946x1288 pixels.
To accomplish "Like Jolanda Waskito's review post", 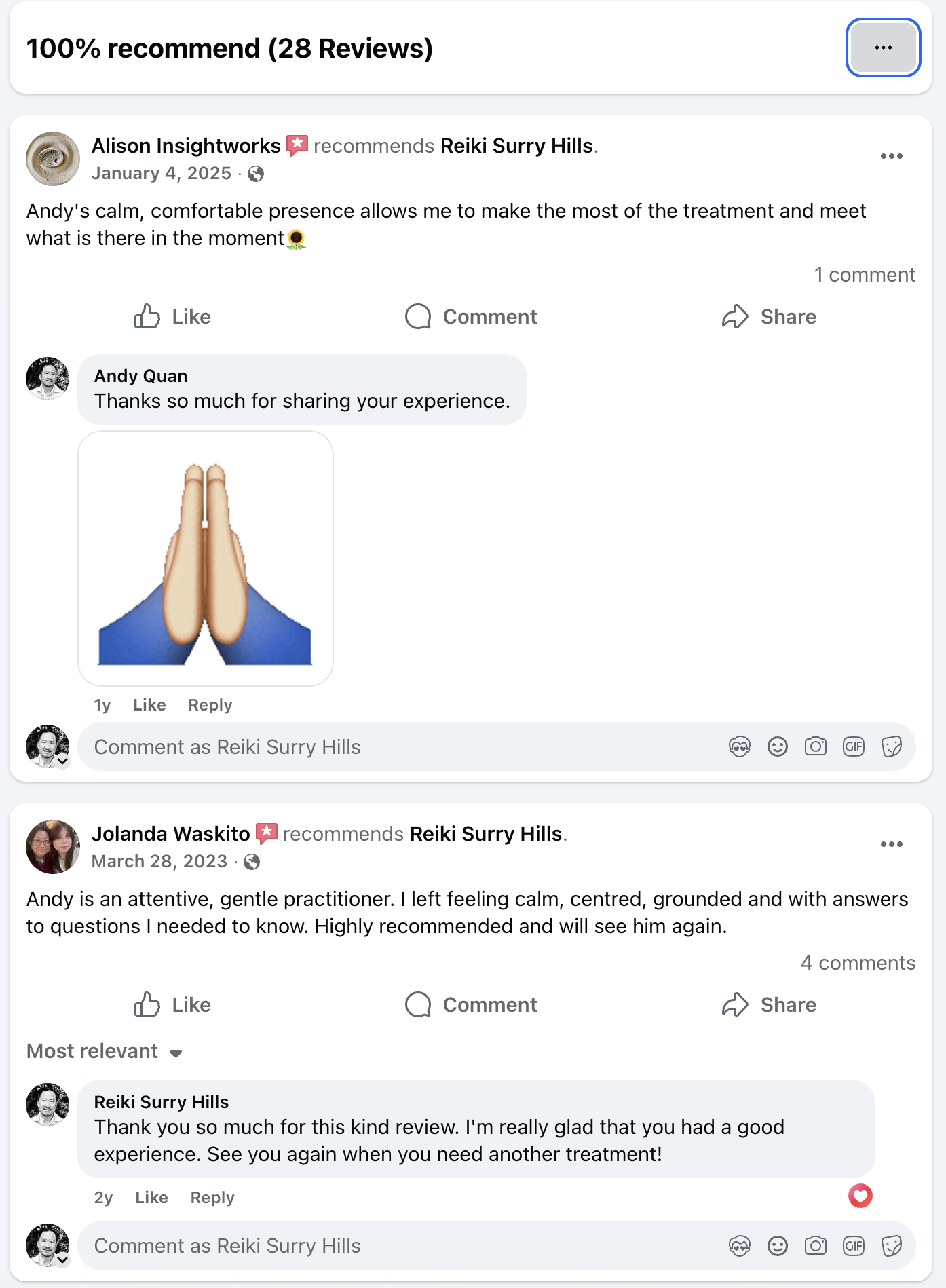I will pyautogui.click(x=172, y=1005).
